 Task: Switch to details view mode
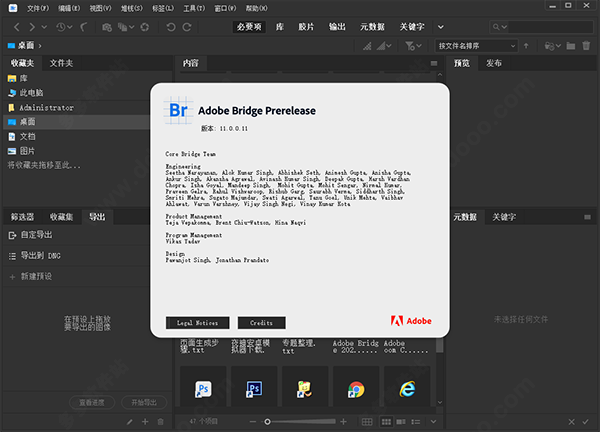pyautogui.click(x=401, y=422)
